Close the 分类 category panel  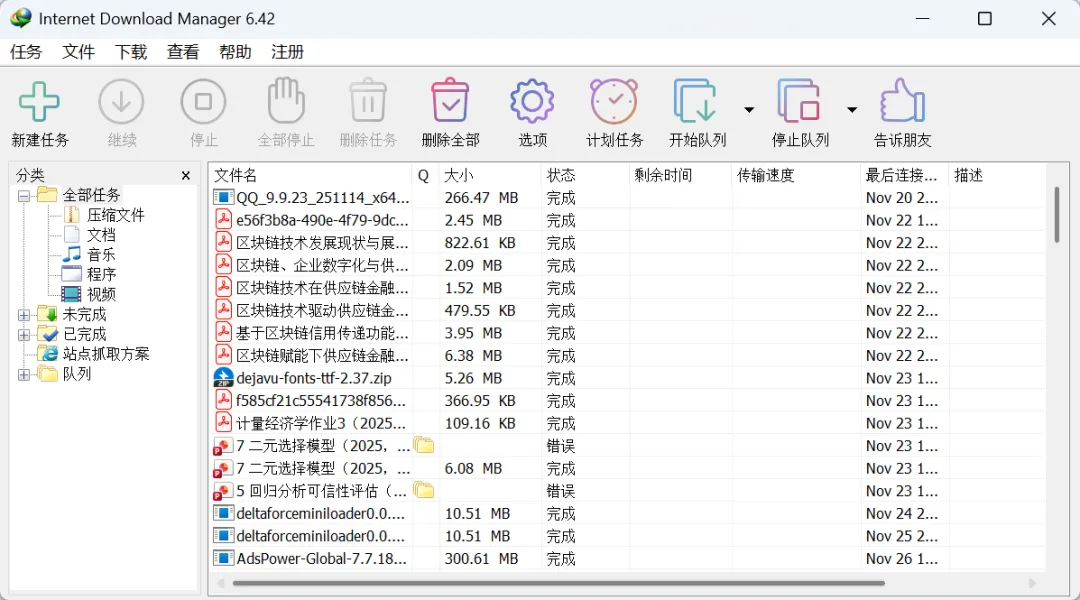(186, 176)
